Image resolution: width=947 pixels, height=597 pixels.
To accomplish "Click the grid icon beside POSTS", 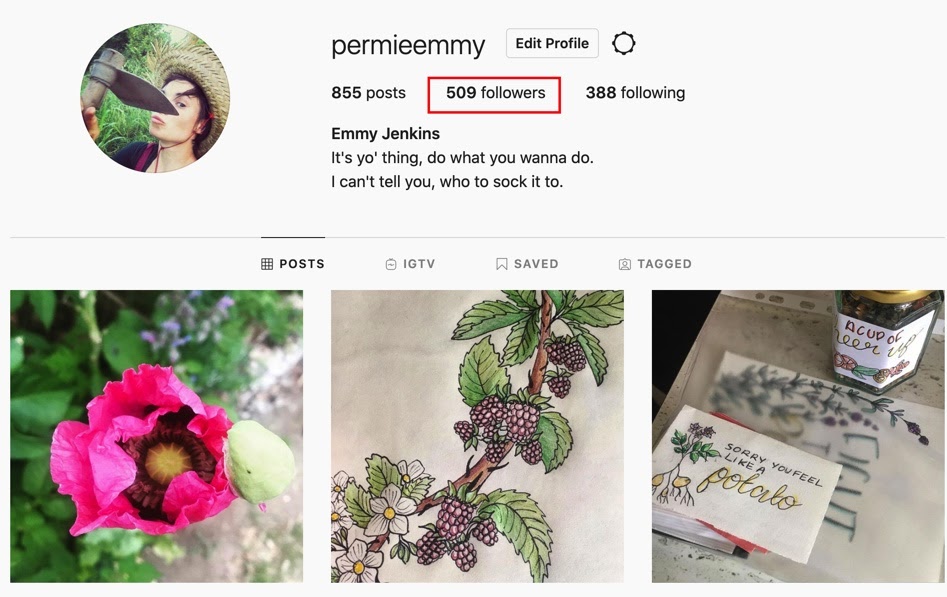I will click(x=267, y=264).
